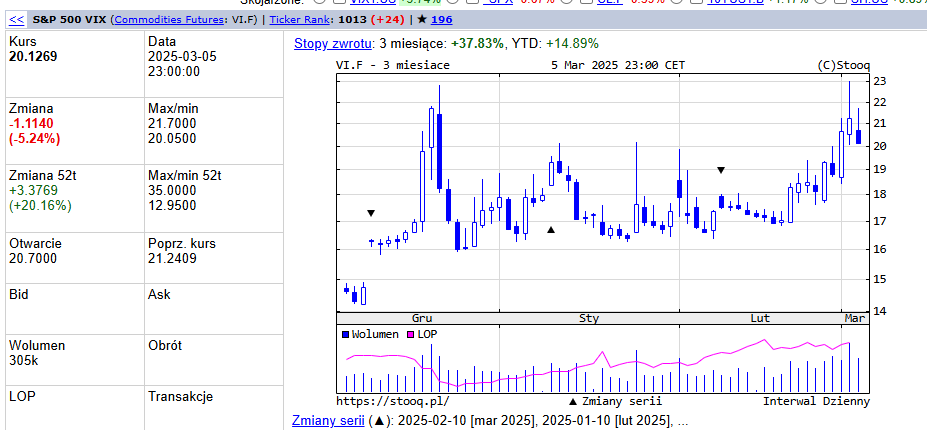The width and height of the screenshot is (927, 430).
Task: Select the Kurs value 20.1269
Action: [x=33, y=57]
